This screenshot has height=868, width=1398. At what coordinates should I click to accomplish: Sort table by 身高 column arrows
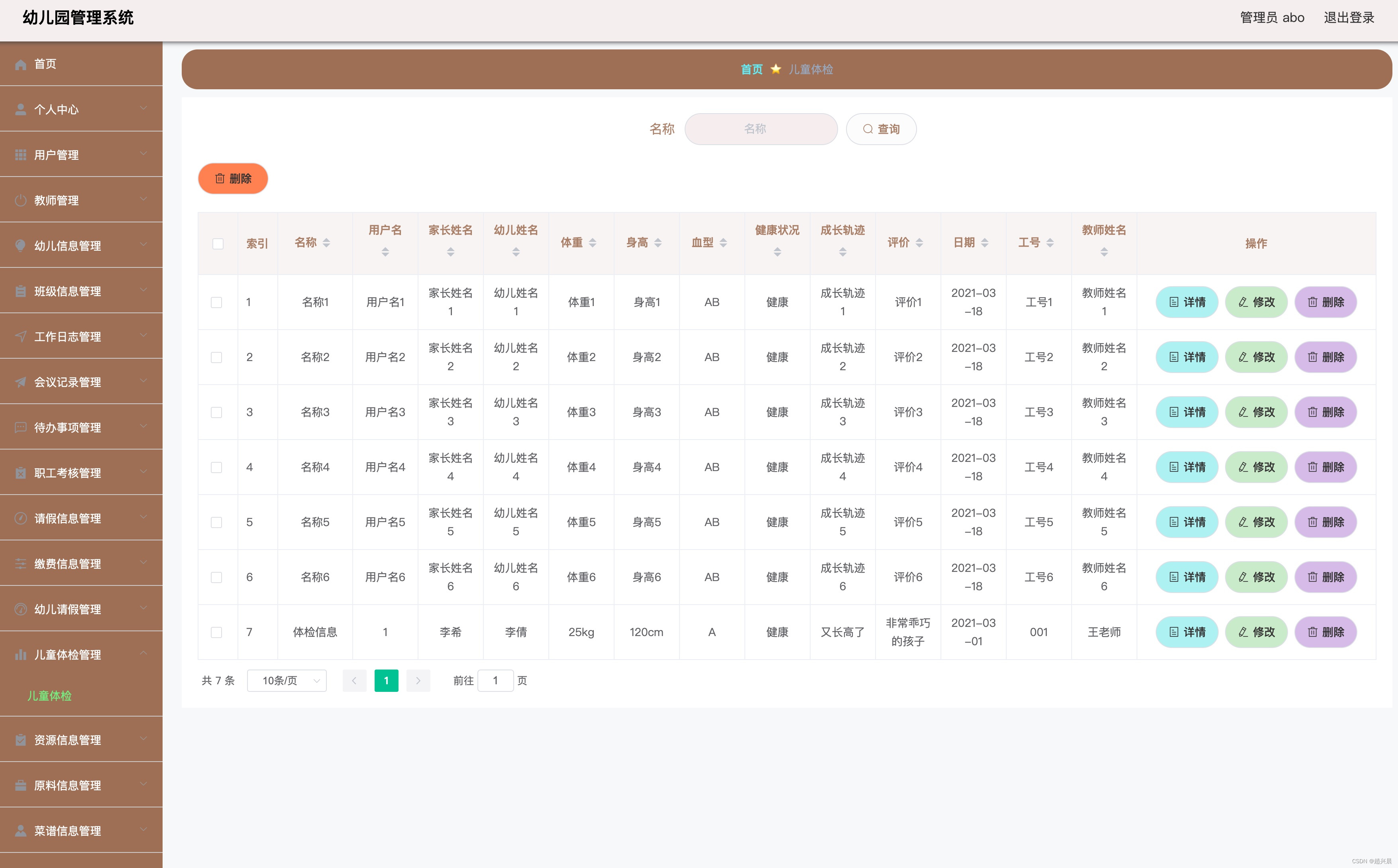658,243
